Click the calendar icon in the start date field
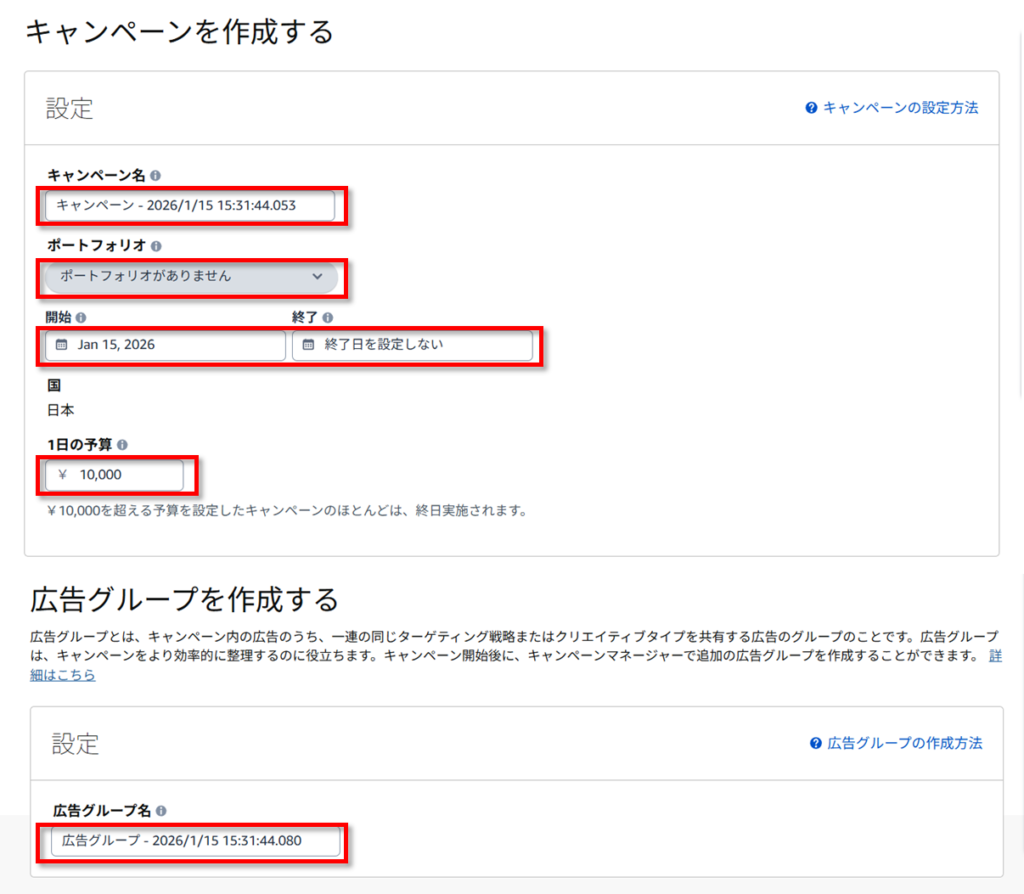 63,343
